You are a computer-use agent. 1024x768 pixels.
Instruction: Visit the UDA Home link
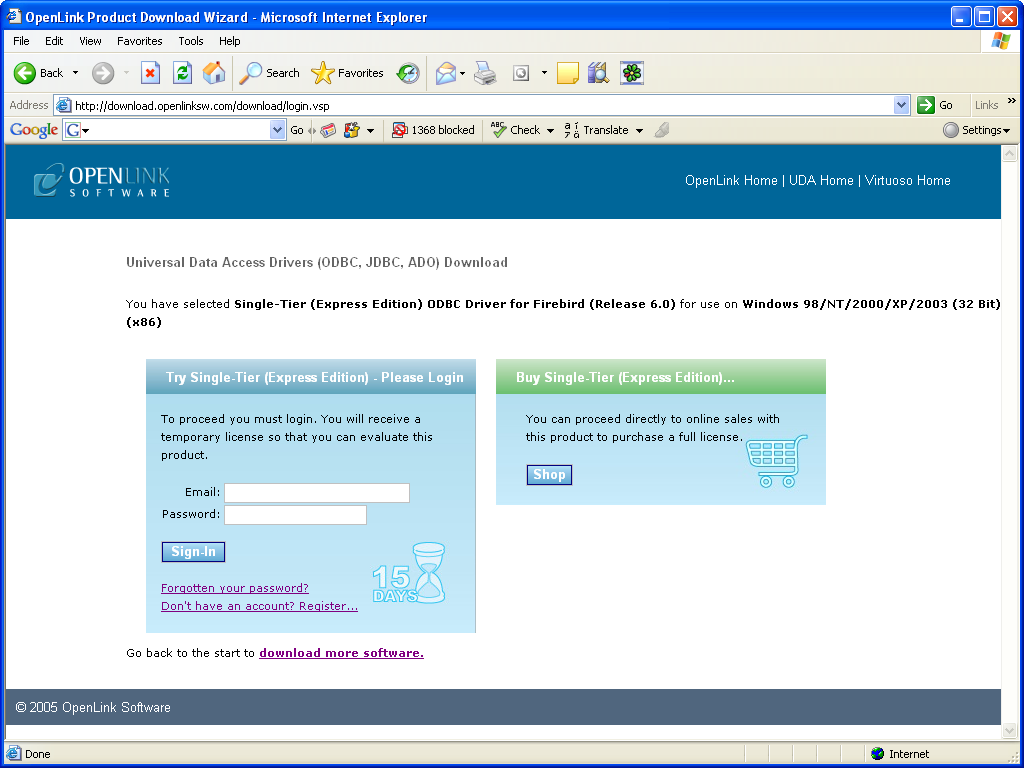(821, 180)
